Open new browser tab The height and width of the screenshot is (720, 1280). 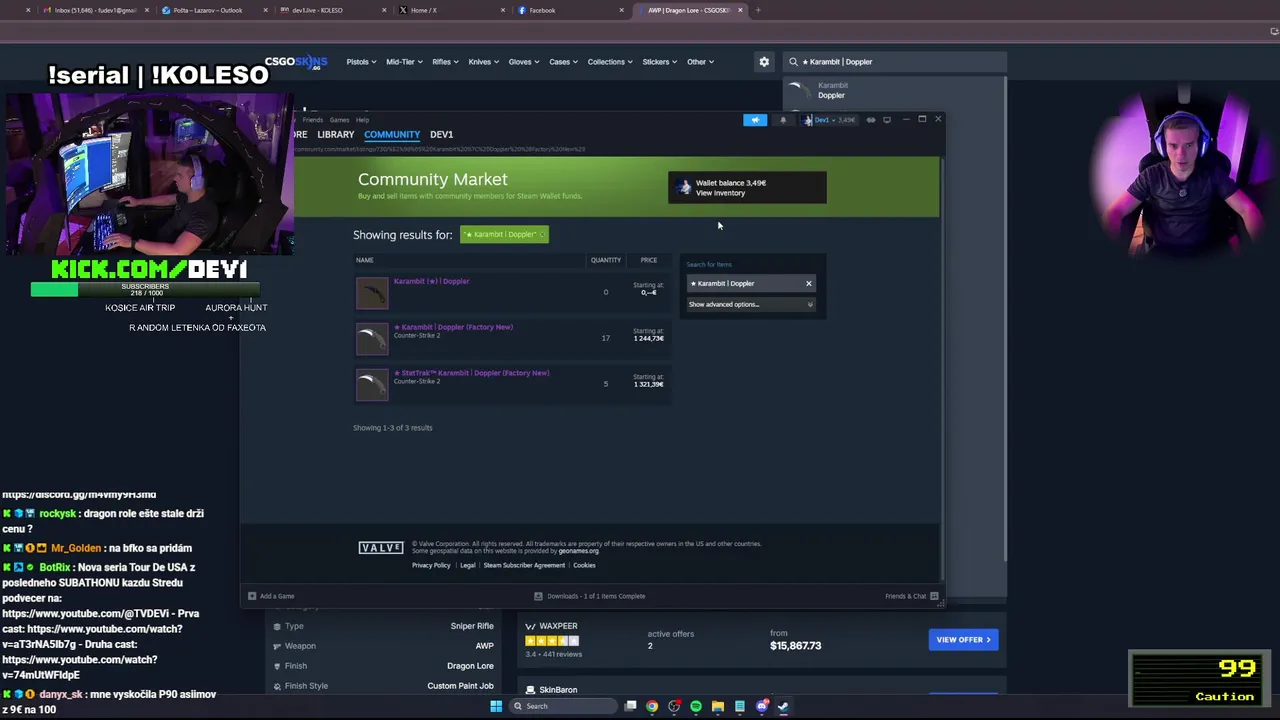pos(758,10)
